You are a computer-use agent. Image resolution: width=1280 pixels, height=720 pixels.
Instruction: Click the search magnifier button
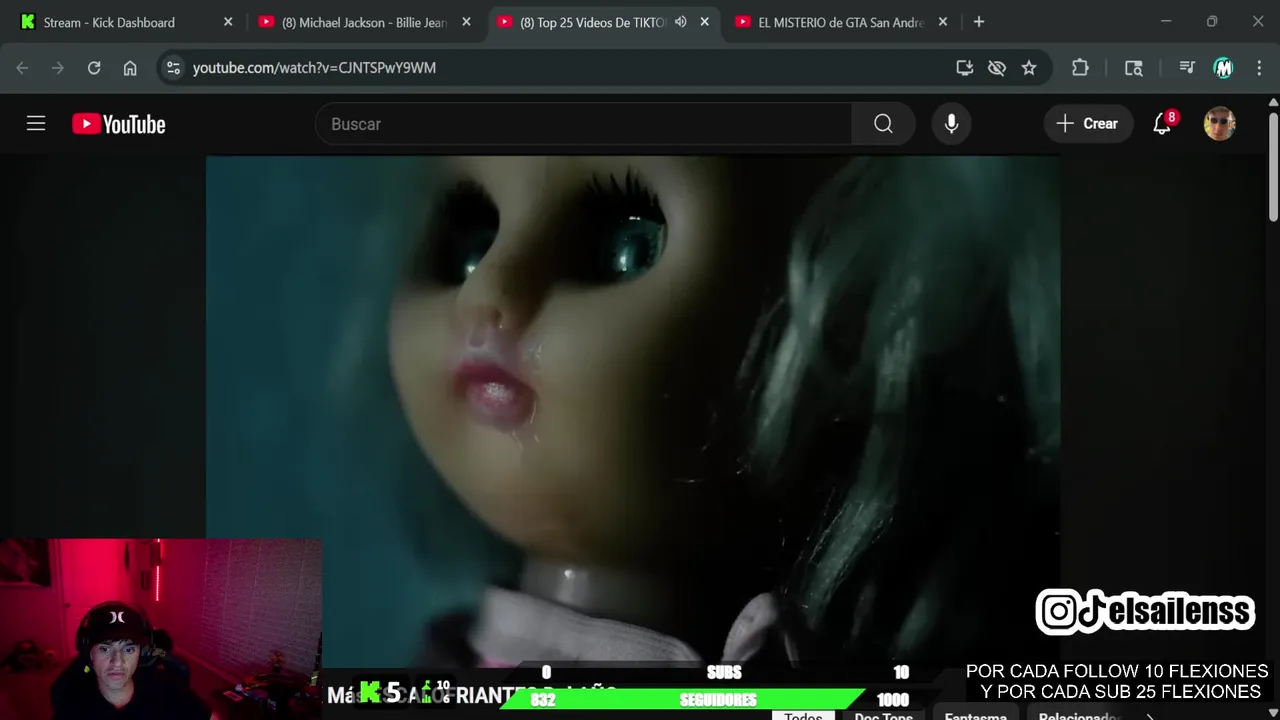(x=883, y=124)
